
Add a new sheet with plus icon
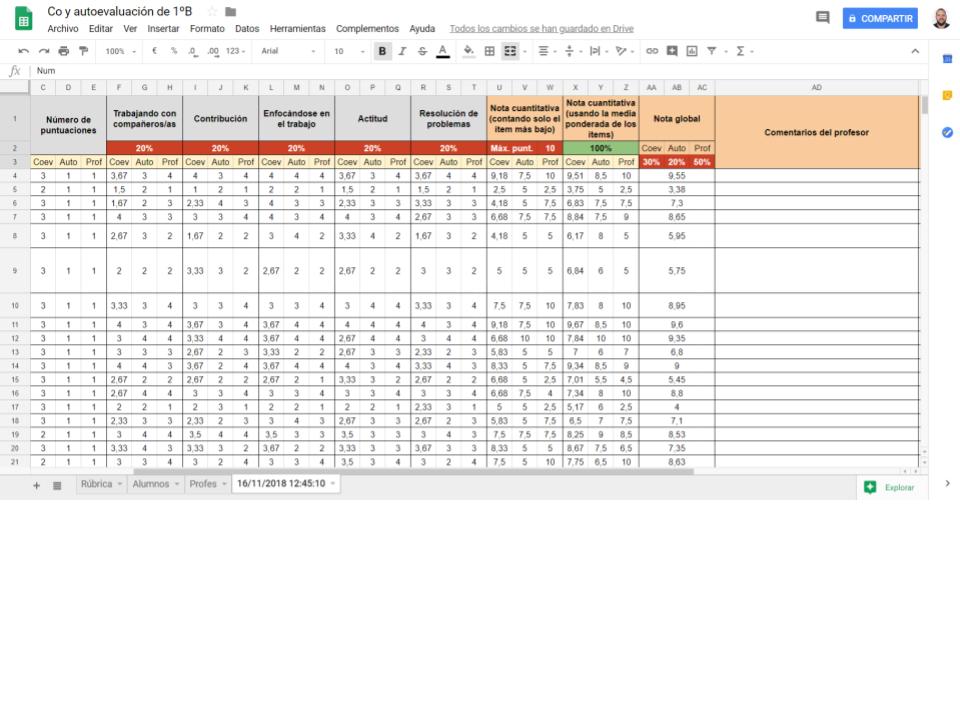37,485
